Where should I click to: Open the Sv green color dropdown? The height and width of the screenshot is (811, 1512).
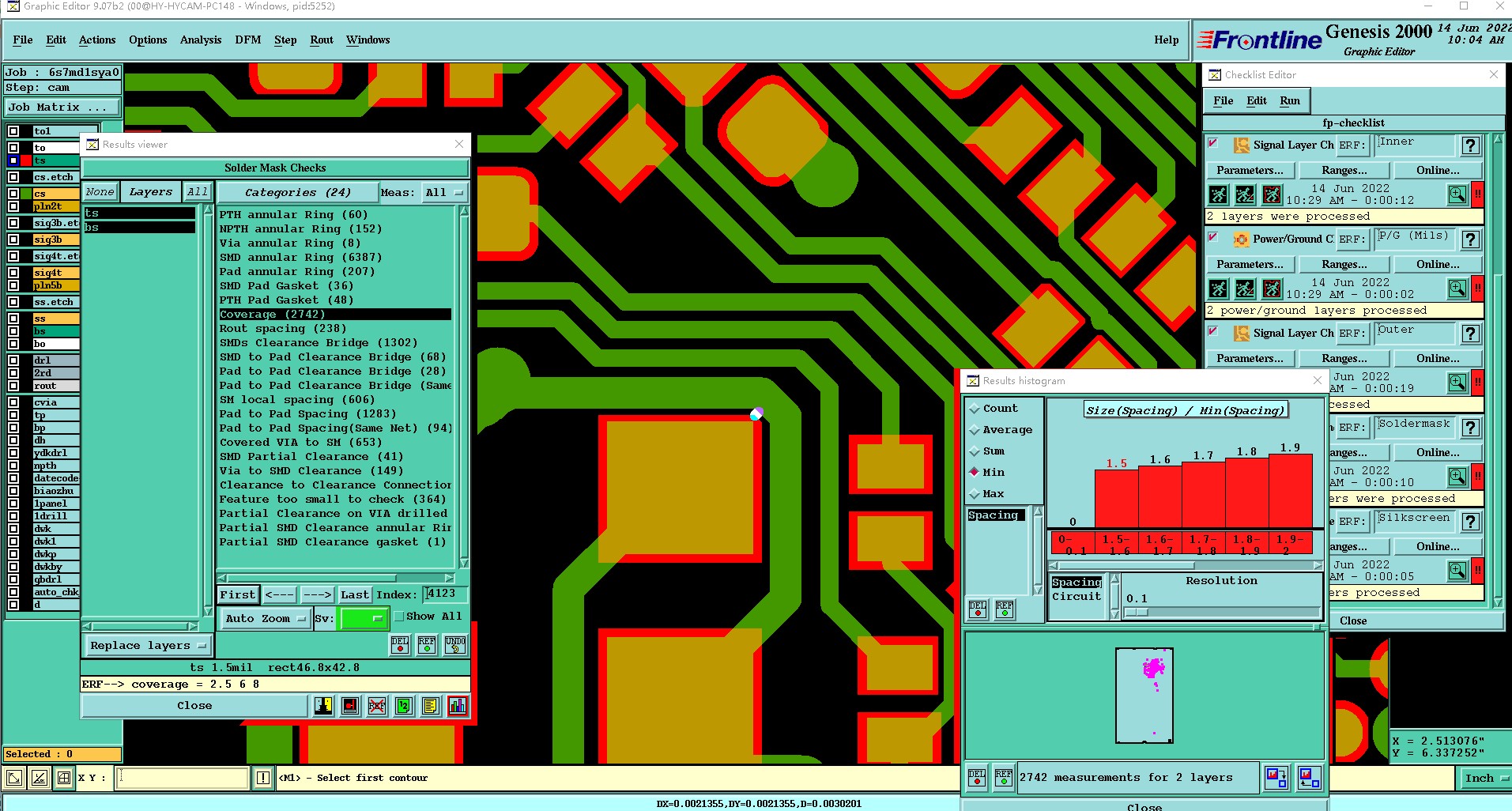363,619
